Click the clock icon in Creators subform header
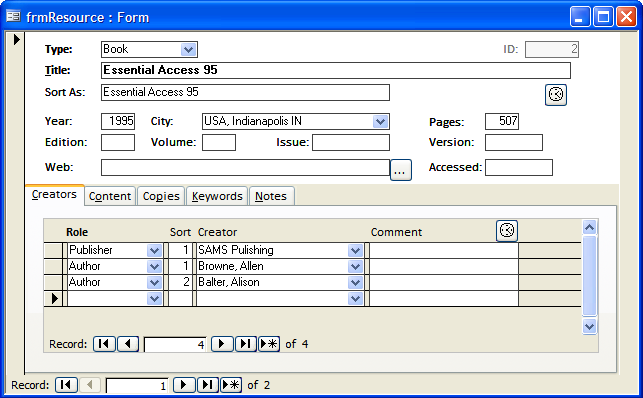Screen dimensions: 643x398 [507, 230]
